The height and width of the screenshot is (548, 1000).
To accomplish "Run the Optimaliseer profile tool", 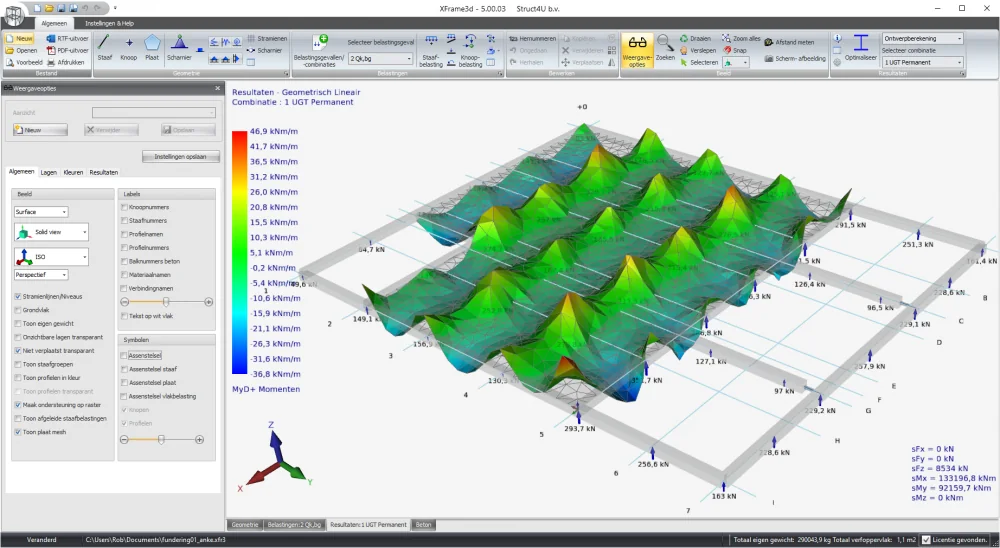I will [861, 48].
